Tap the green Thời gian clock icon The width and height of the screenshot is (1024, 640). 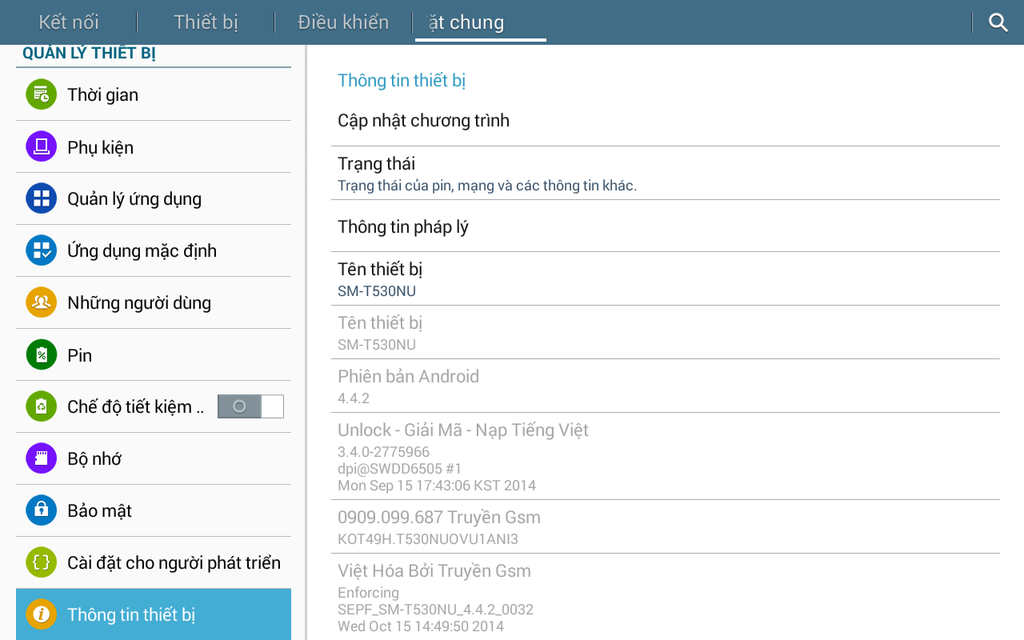coord(41,95)
